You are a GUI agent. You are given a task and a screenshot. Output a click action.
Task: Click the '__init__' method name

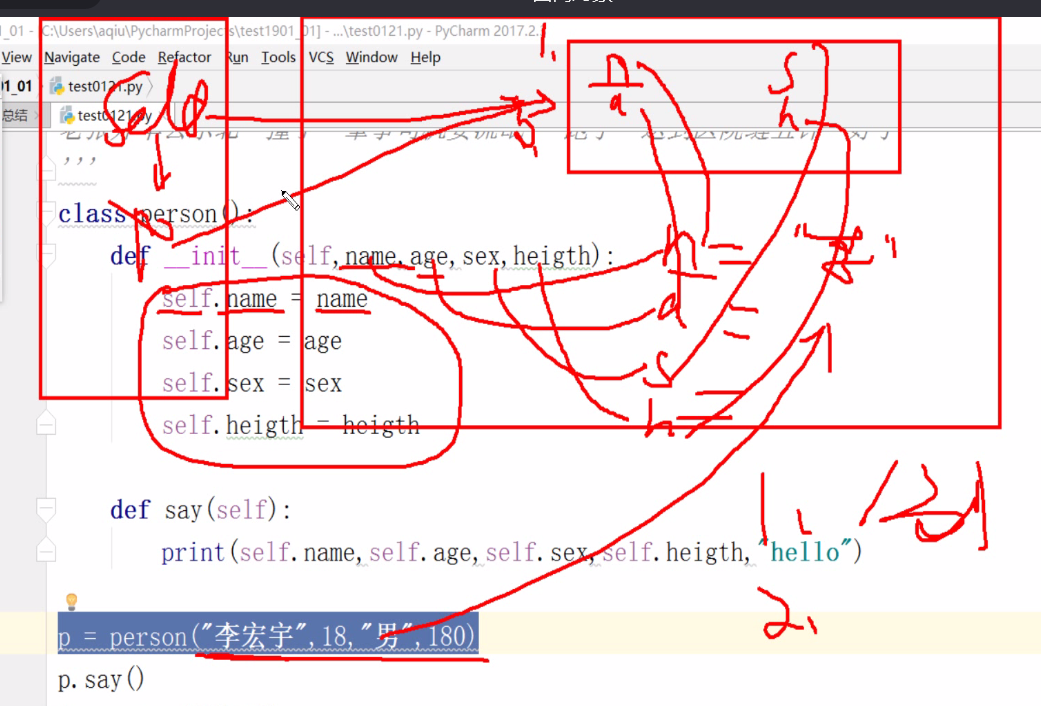pos(216,256)
